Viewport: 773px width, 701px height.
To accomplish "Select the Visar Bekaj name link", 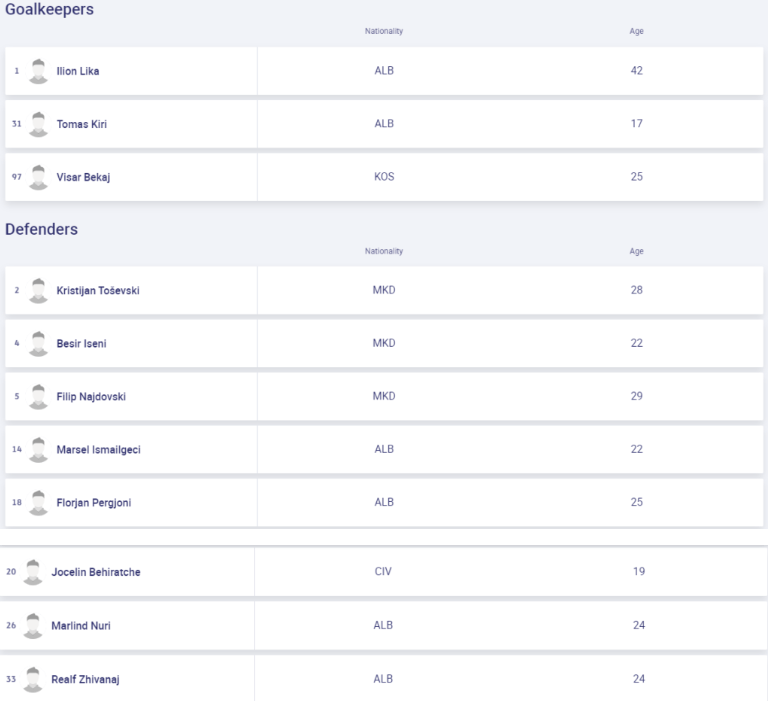I will point(84,177).
